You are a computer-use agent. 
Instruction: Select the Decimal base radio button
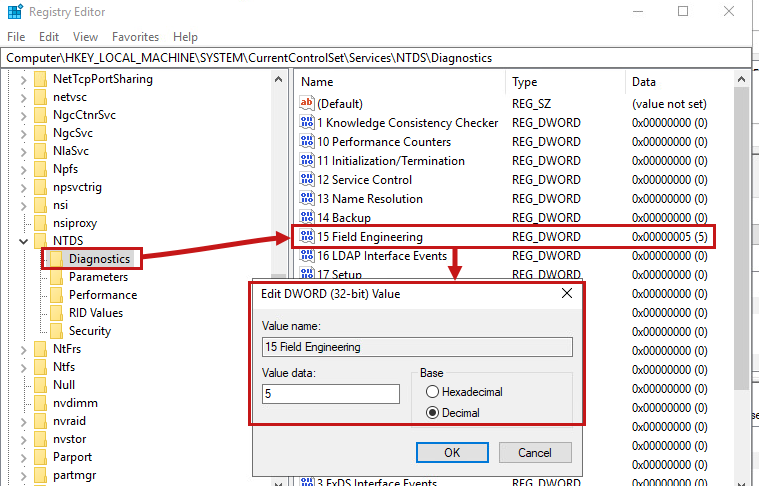(x=433, y=412)
